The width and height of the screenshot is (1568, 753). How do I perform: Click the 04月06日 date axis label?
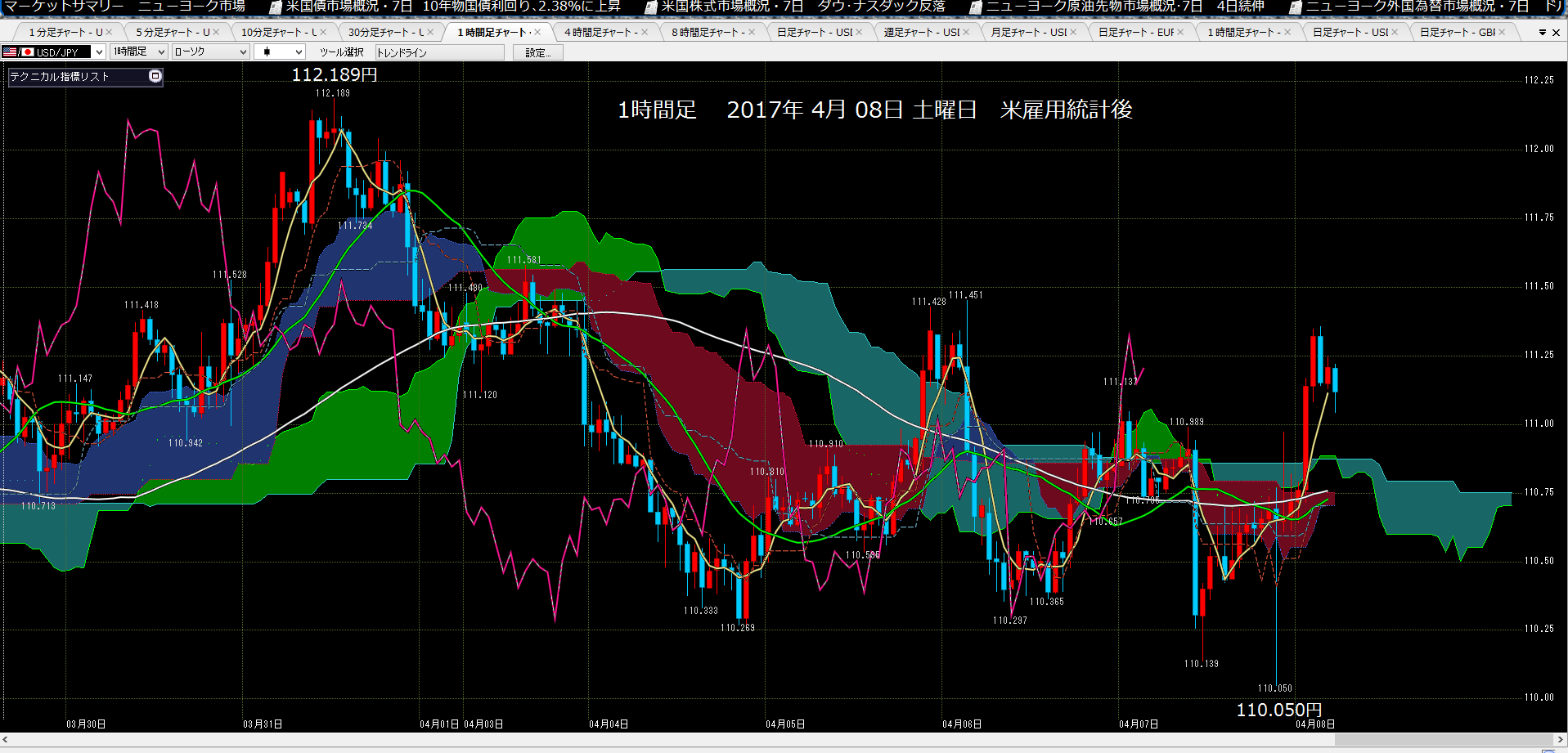[962, 724]
